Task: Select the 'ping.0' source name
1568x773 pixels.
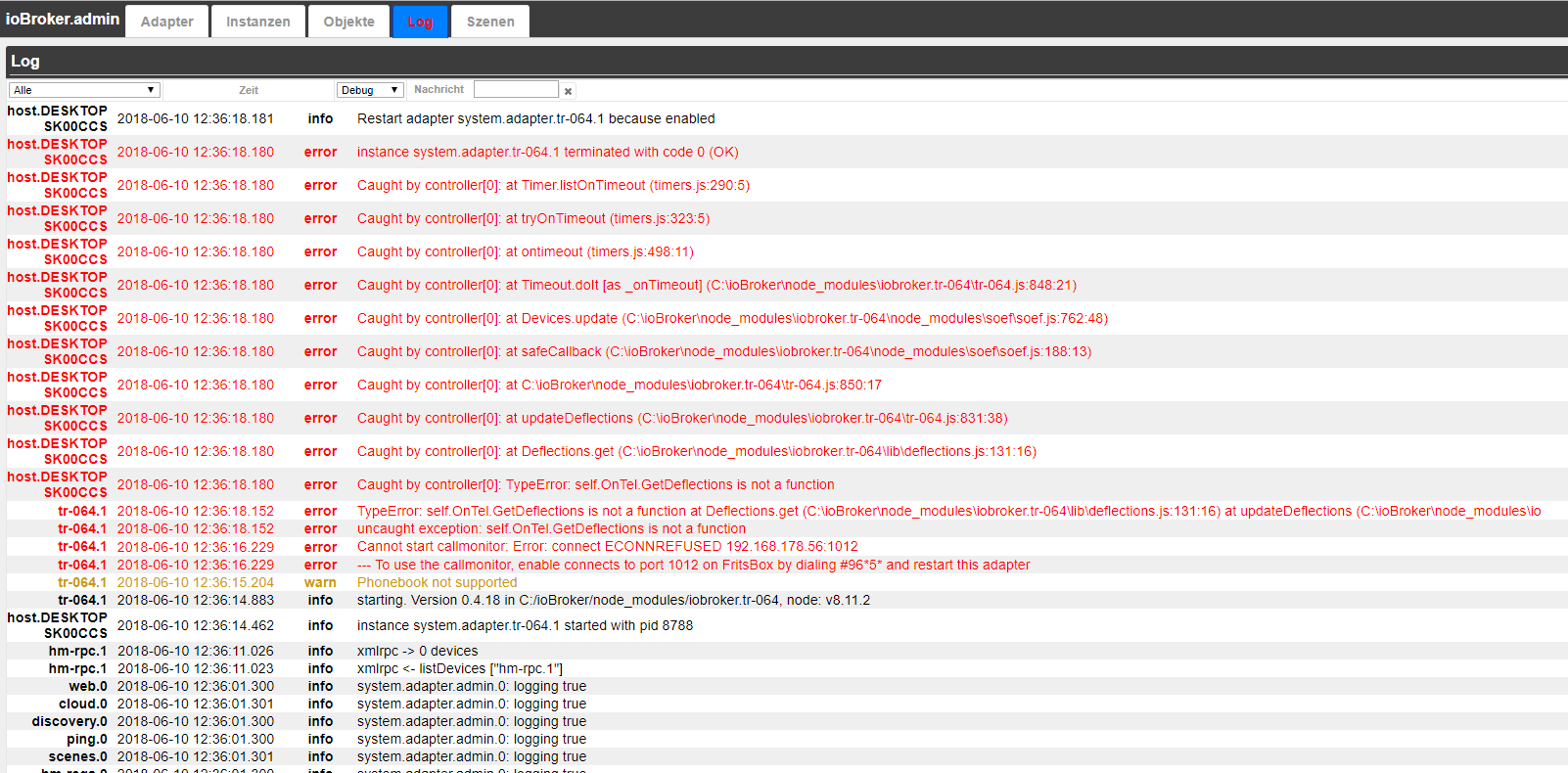Action: [87, 739]
